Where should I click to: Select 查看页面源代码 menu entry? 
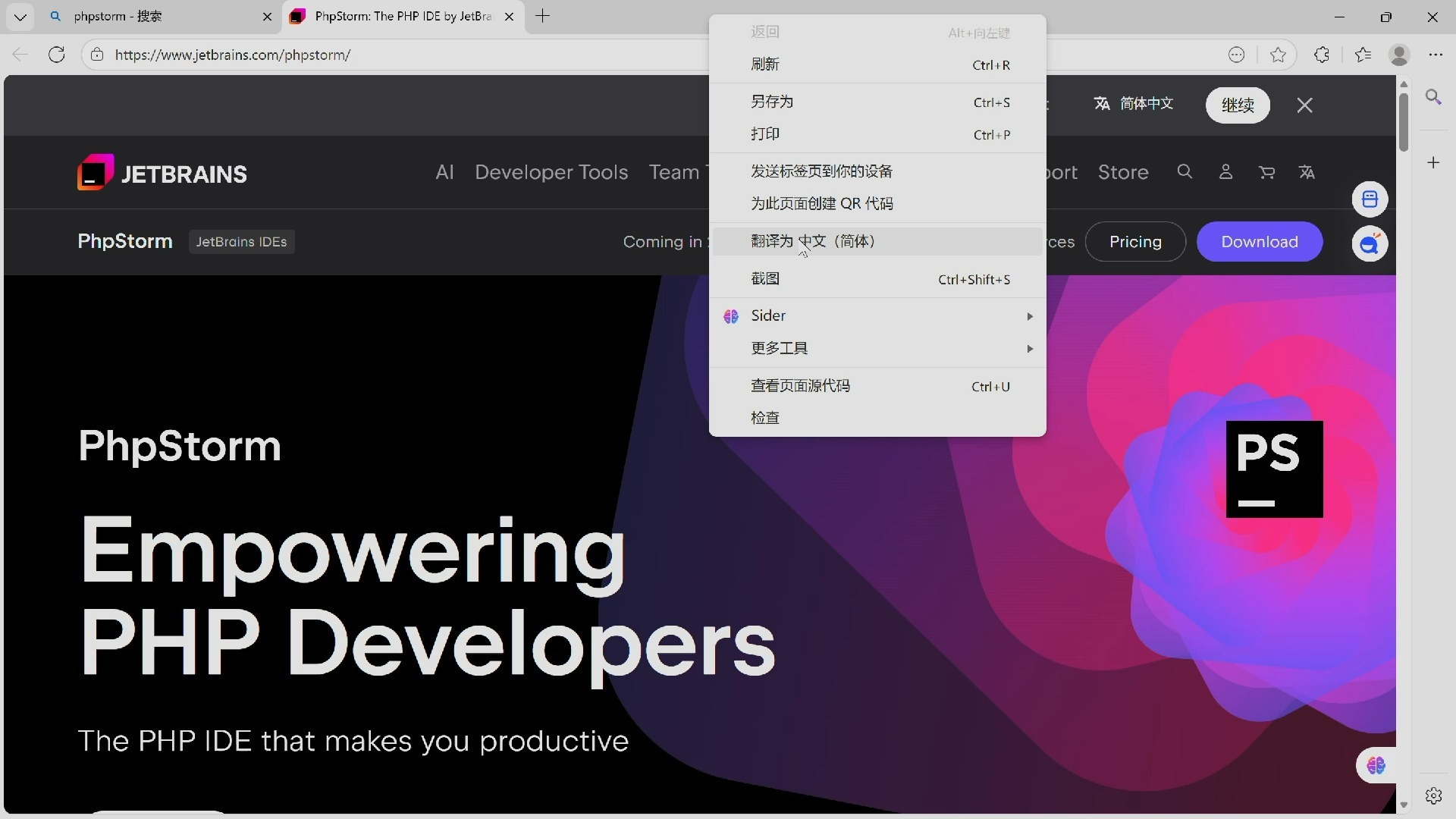tap(877, 386)
